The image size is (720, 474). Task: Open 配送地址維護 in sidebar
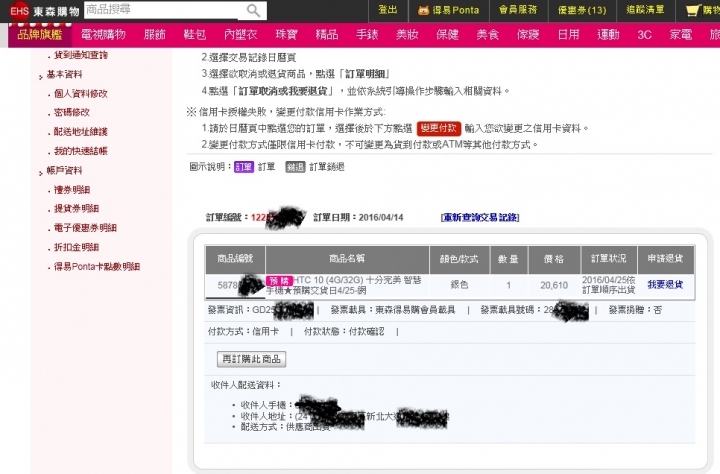pyautogui.click(x=81, y=132)
